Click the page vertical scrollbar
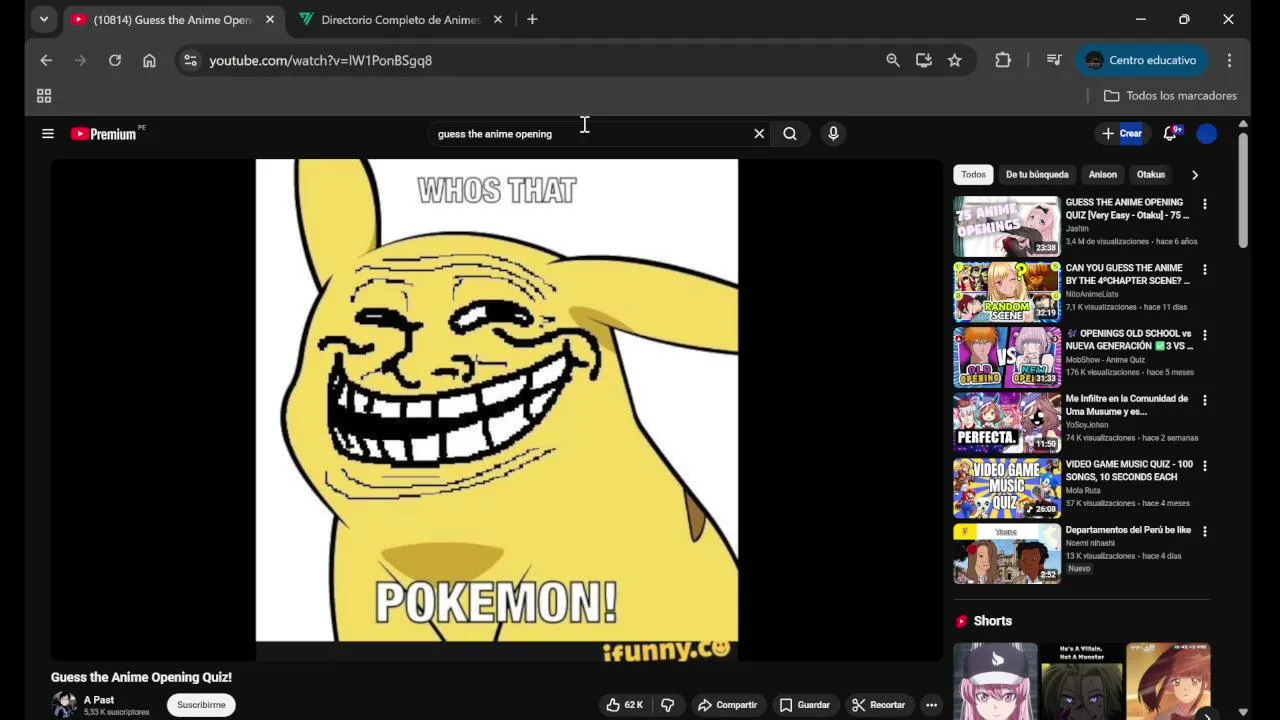 (1243, 190)
